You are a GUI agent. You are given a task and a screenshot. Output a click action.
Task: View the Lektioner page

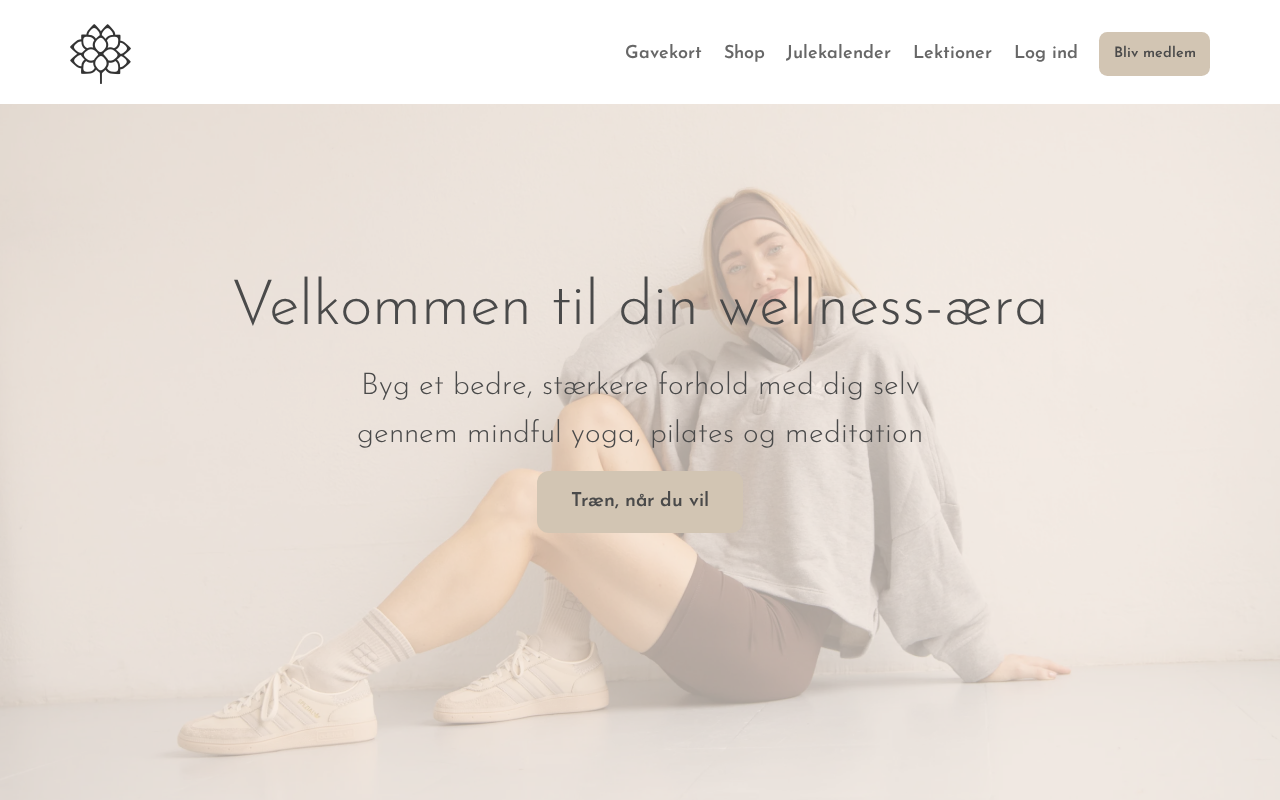point(952,53)
